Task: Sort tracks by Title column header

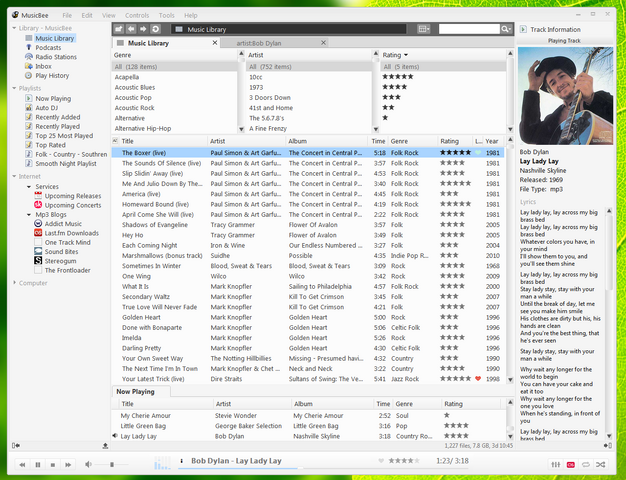Action: click(163, 141)
